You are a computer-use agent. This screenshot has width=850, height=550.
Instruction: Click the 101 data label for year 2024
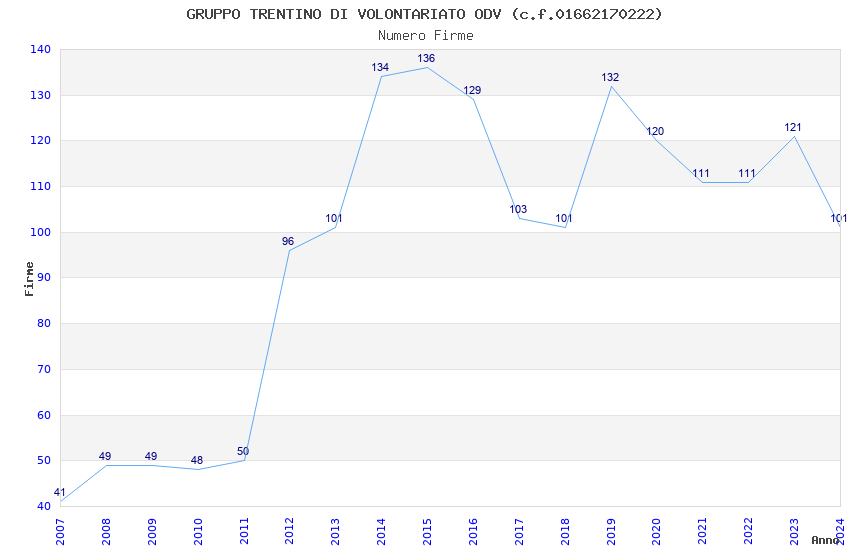[839, 219]
